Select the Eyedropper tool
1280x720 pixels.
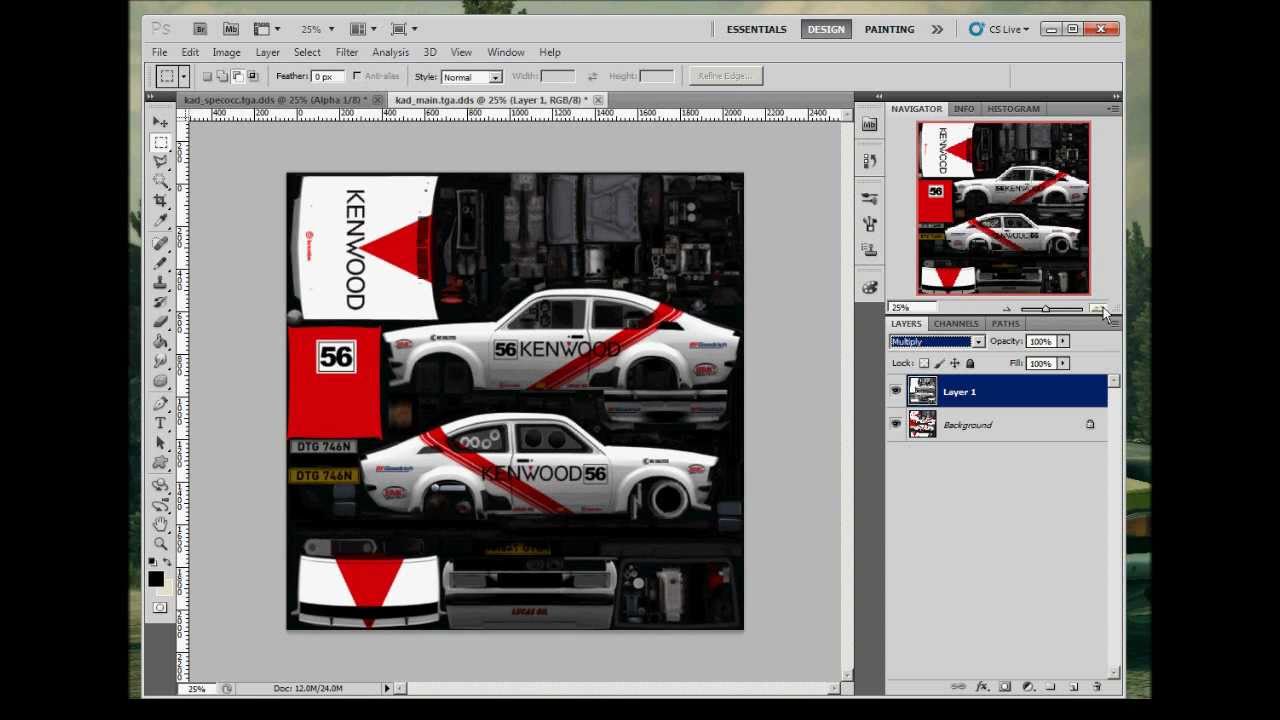point(160,220)
